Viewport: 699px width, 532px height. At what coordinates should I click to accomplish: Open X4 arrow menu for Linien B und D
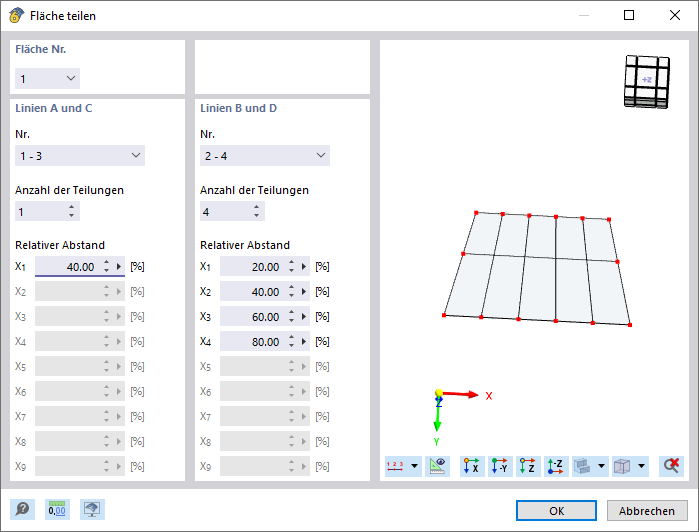(x=304, y=342)
